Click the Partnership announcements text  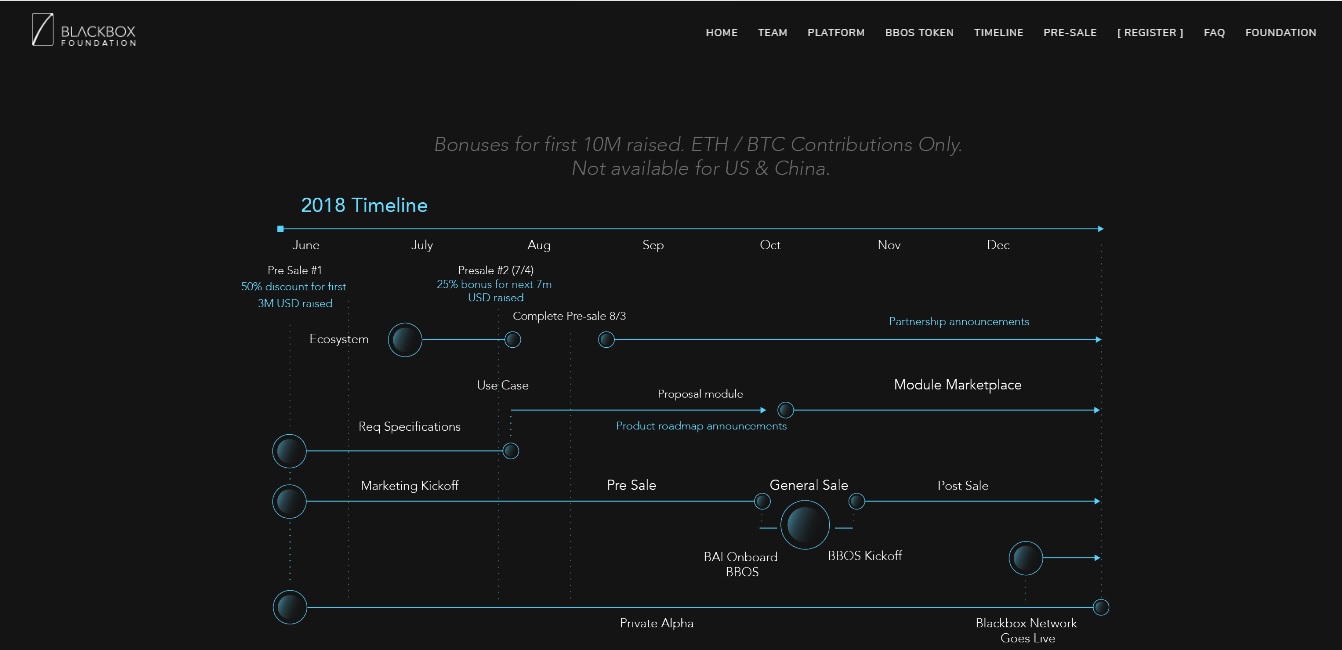click(x=959, y=322)
